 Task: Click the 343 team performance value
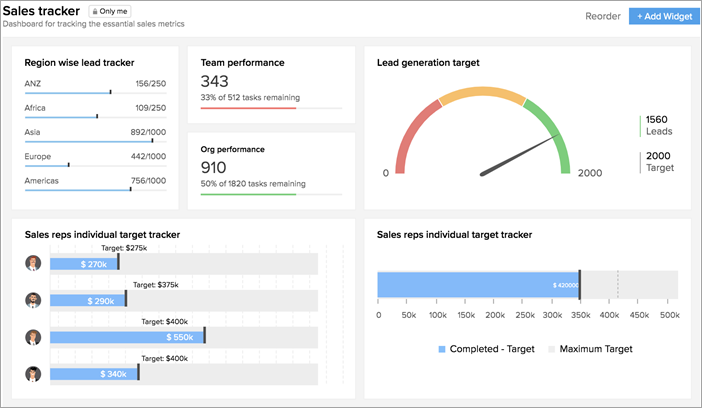[x=214, y=81]
